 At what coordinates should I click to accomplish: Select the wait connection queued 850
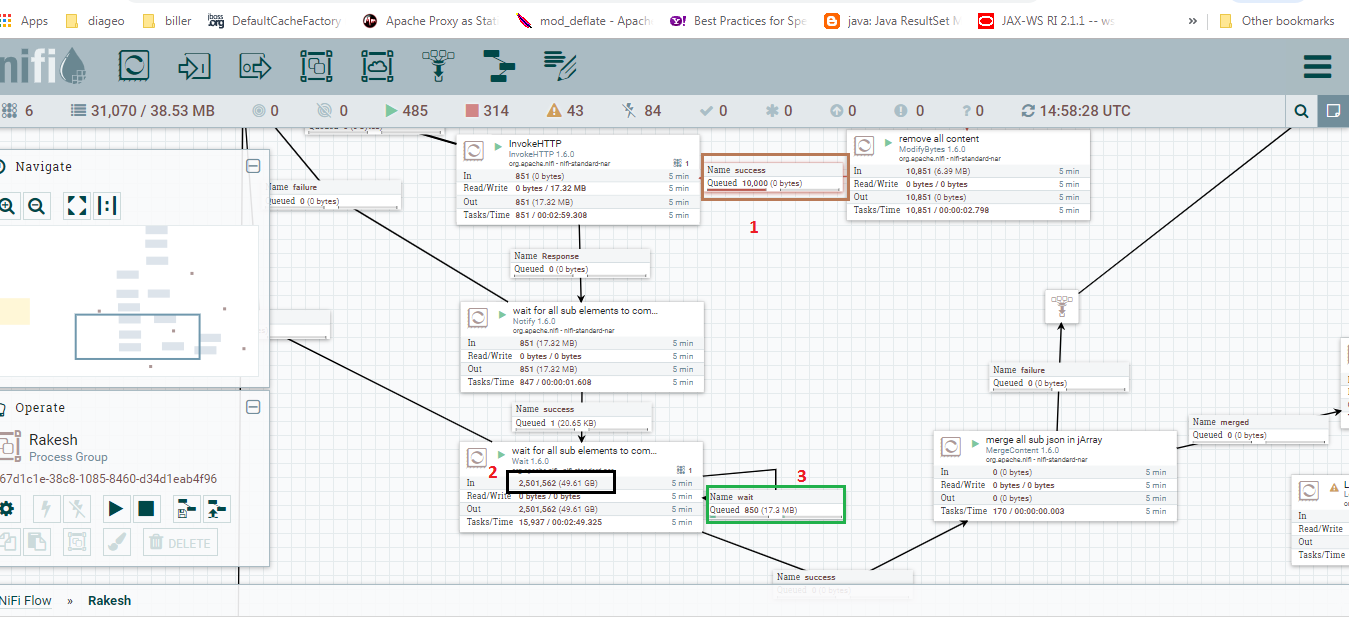(x=776, y=503)
